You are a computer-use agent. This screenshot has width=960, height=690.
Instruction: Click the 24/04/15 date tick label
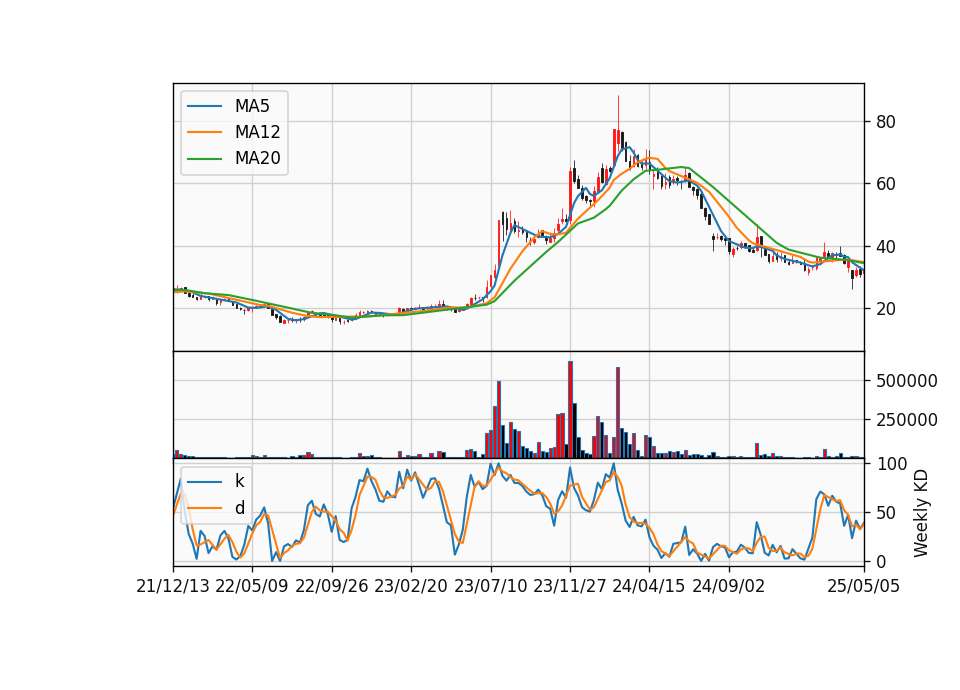(x=648, y=586)
